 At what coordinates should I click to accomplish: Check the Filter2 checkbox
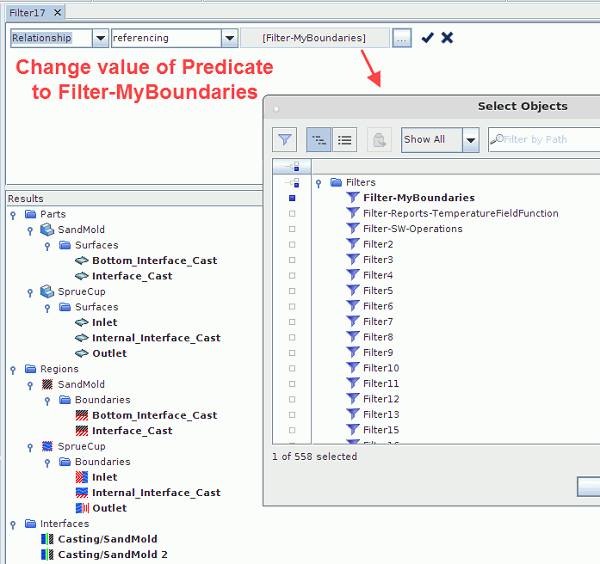click(x=292, y=244)
